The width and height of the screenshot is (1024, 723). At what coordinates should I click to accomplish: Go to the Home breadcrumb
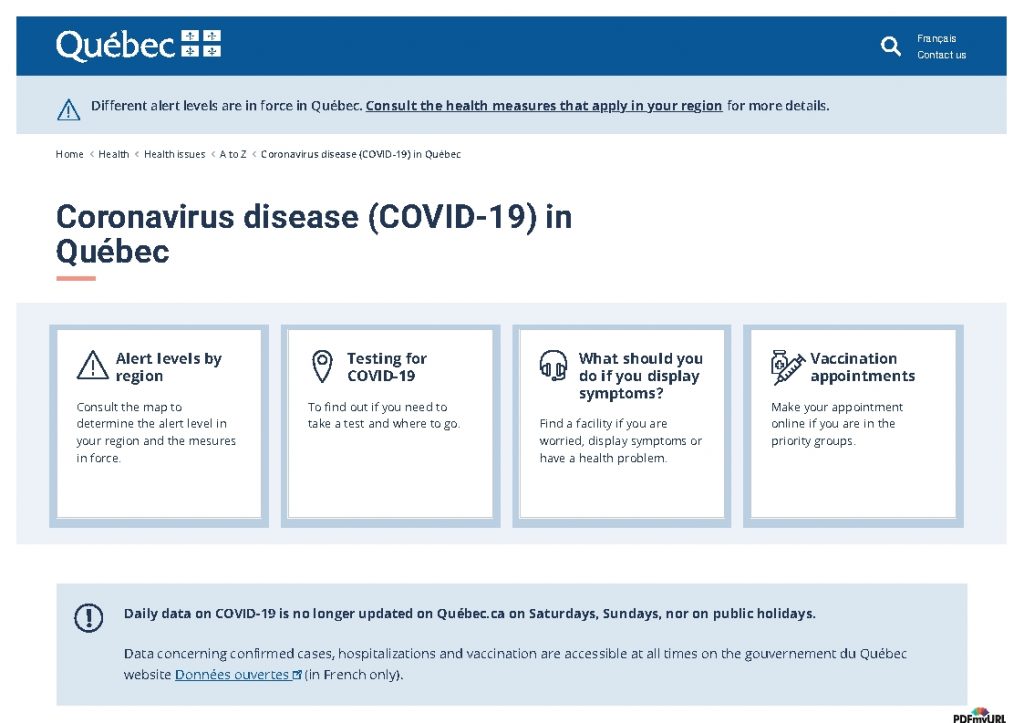click(69, 154)
